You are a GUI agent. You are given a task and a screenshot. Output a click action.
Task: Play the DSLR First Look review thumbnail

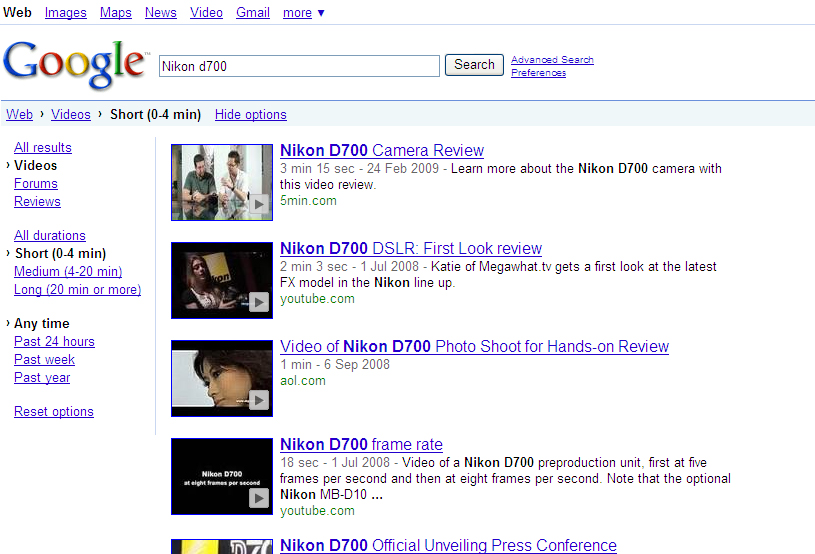pos(221,280)
